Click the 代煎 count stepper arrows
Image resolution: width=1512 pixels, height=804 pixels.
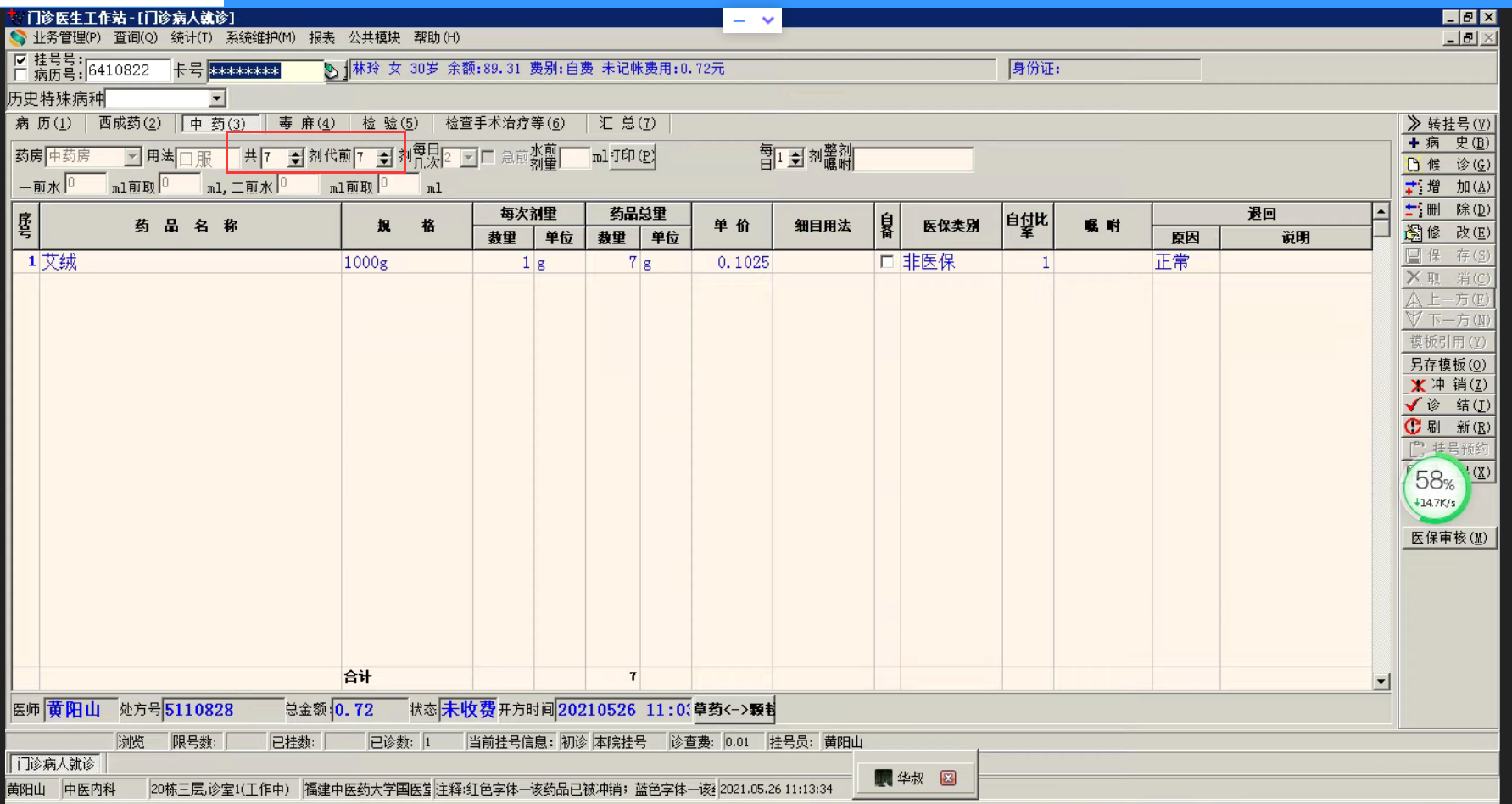[384, 158]
